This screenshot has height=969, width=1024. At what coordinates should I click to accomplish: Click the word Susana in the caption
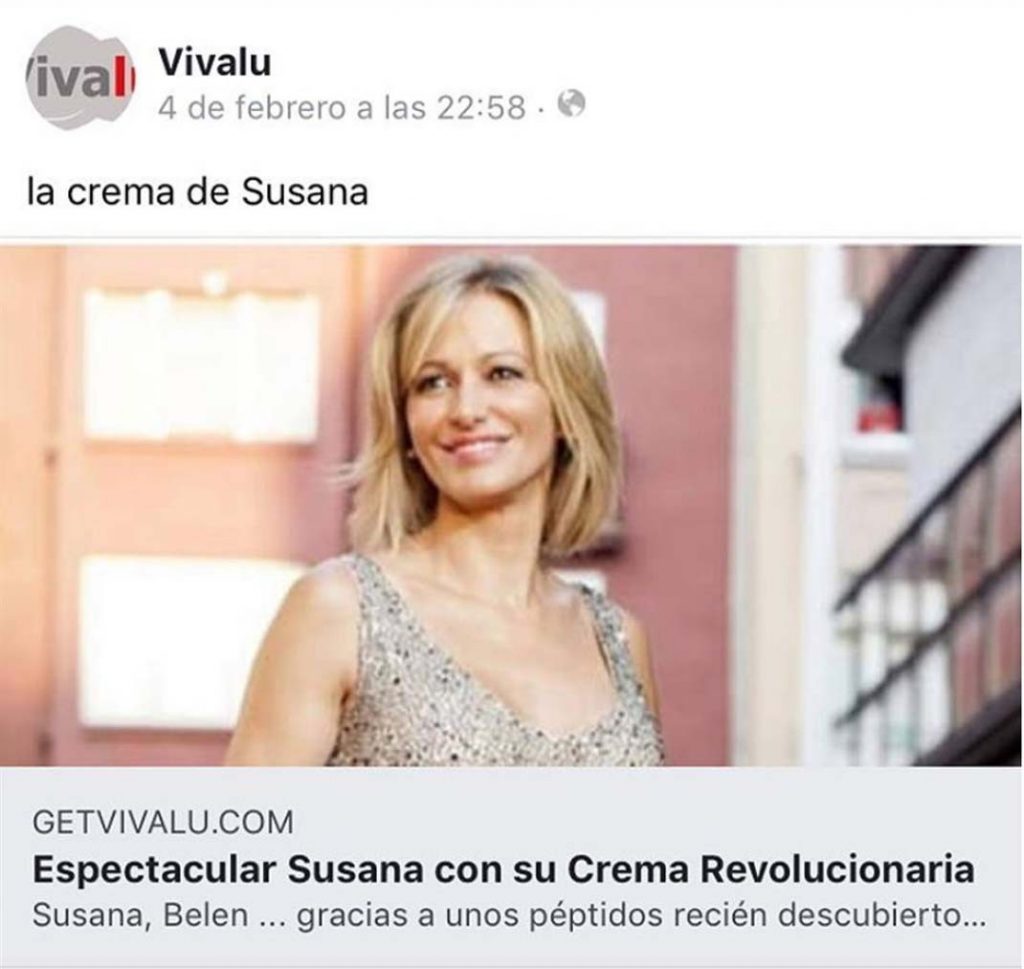[x=305, y=192]
